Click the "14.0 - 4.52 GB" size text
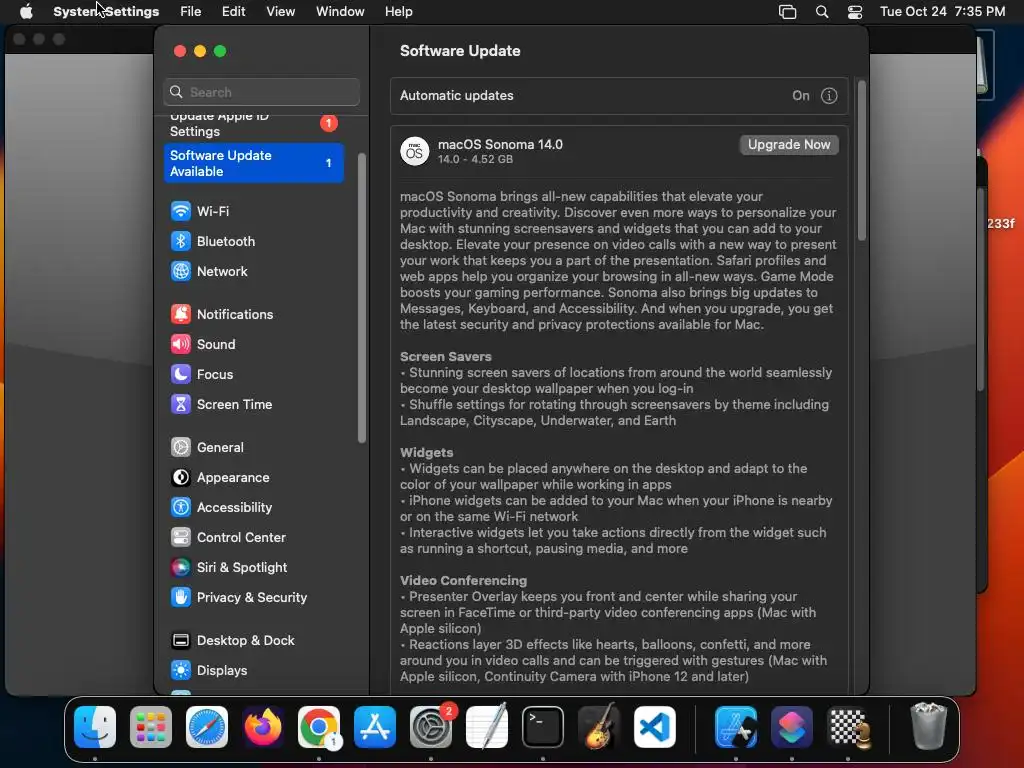 tap(475, 159)
